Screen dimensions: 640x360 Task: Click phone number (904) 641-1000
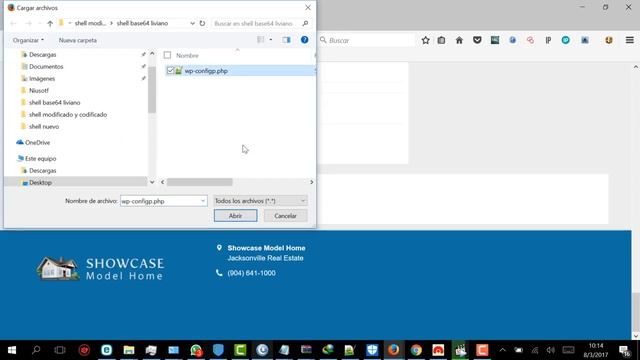[x=251, y=273]
